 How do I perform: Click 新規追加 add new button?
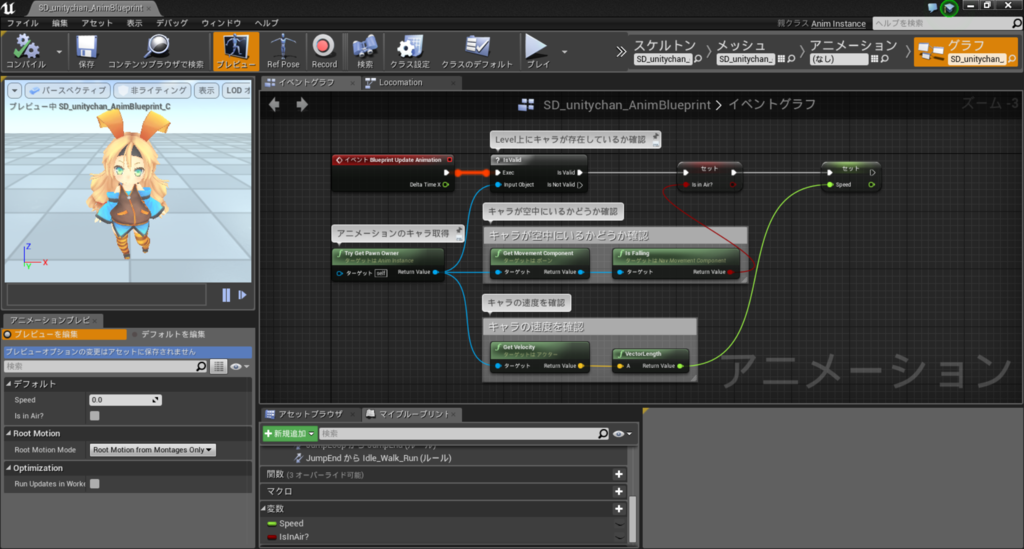pyautogui.click(x=289, y=433)
